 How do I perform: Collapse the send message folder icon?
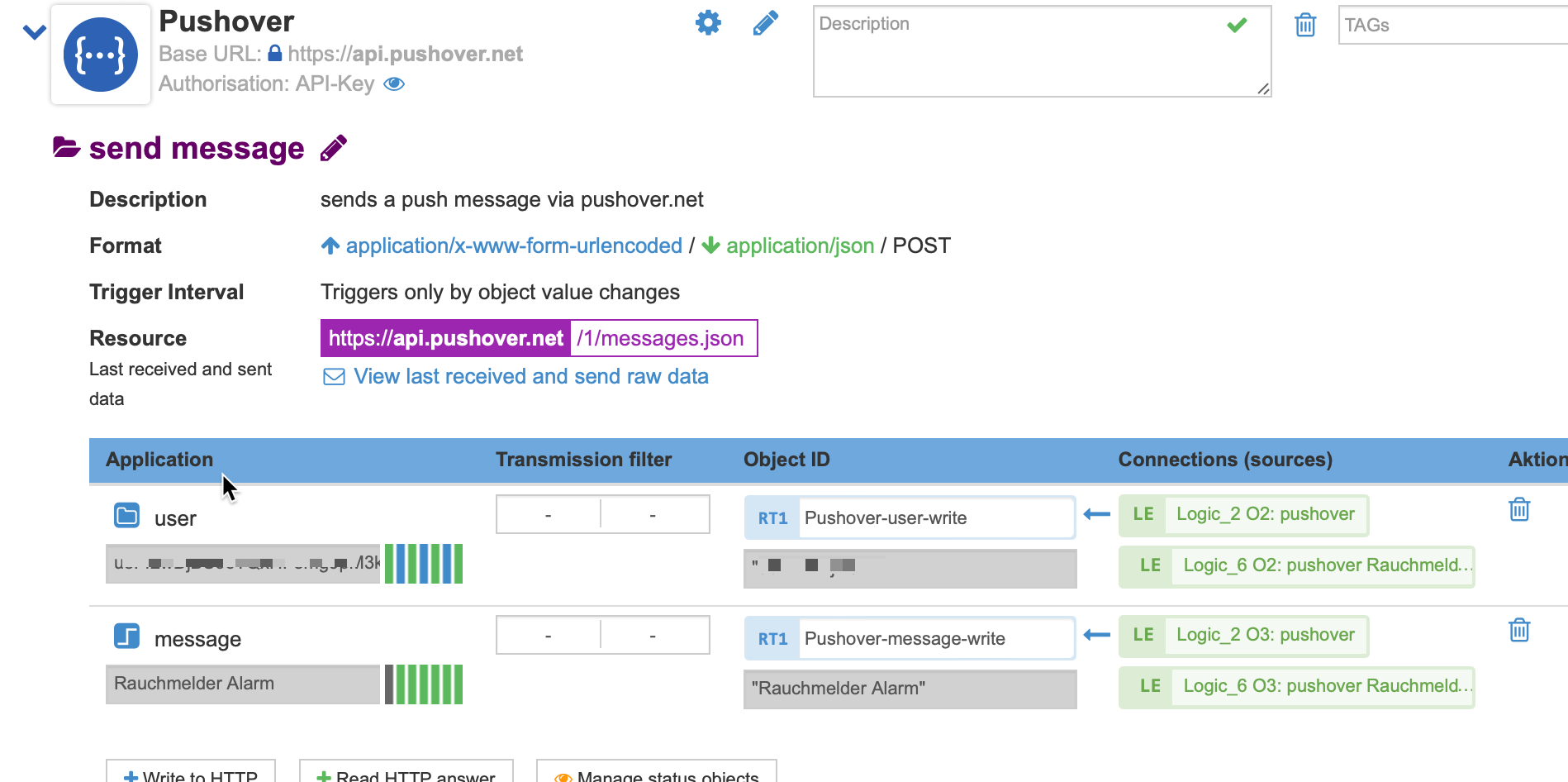[66, 147]
